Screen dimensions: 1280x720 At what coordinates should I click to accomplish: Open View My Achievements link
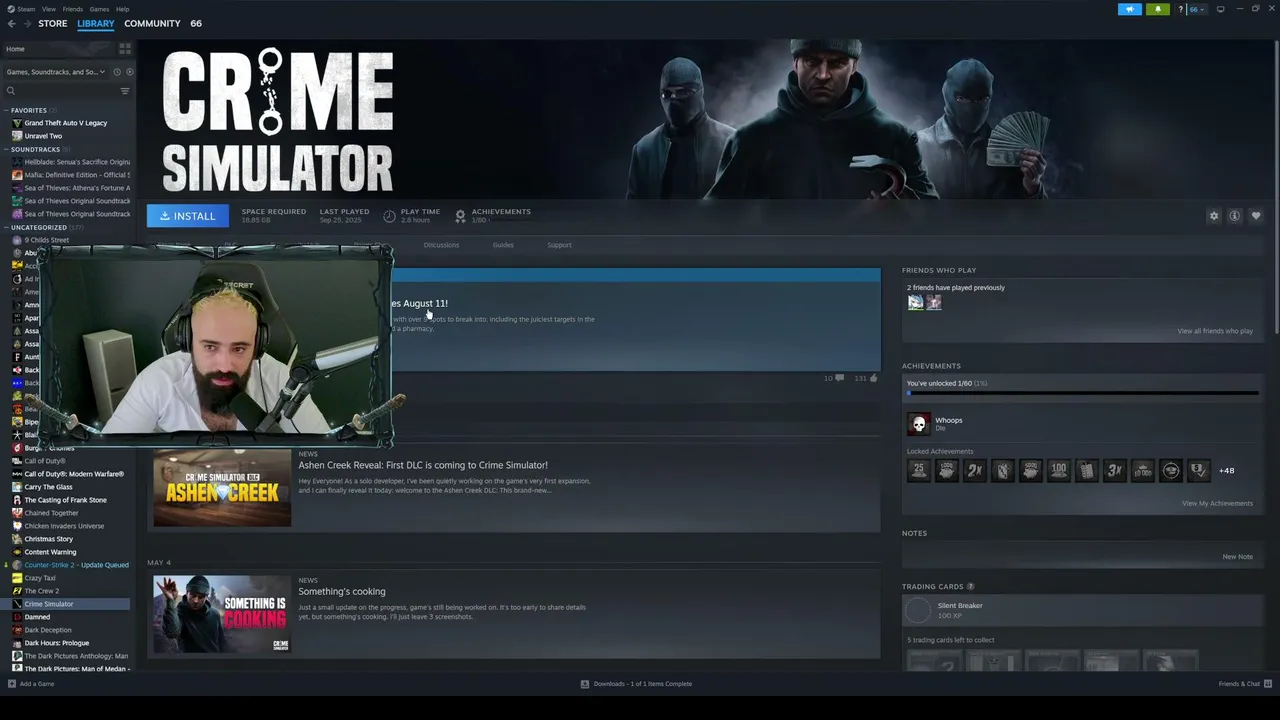click(1217, 503)
